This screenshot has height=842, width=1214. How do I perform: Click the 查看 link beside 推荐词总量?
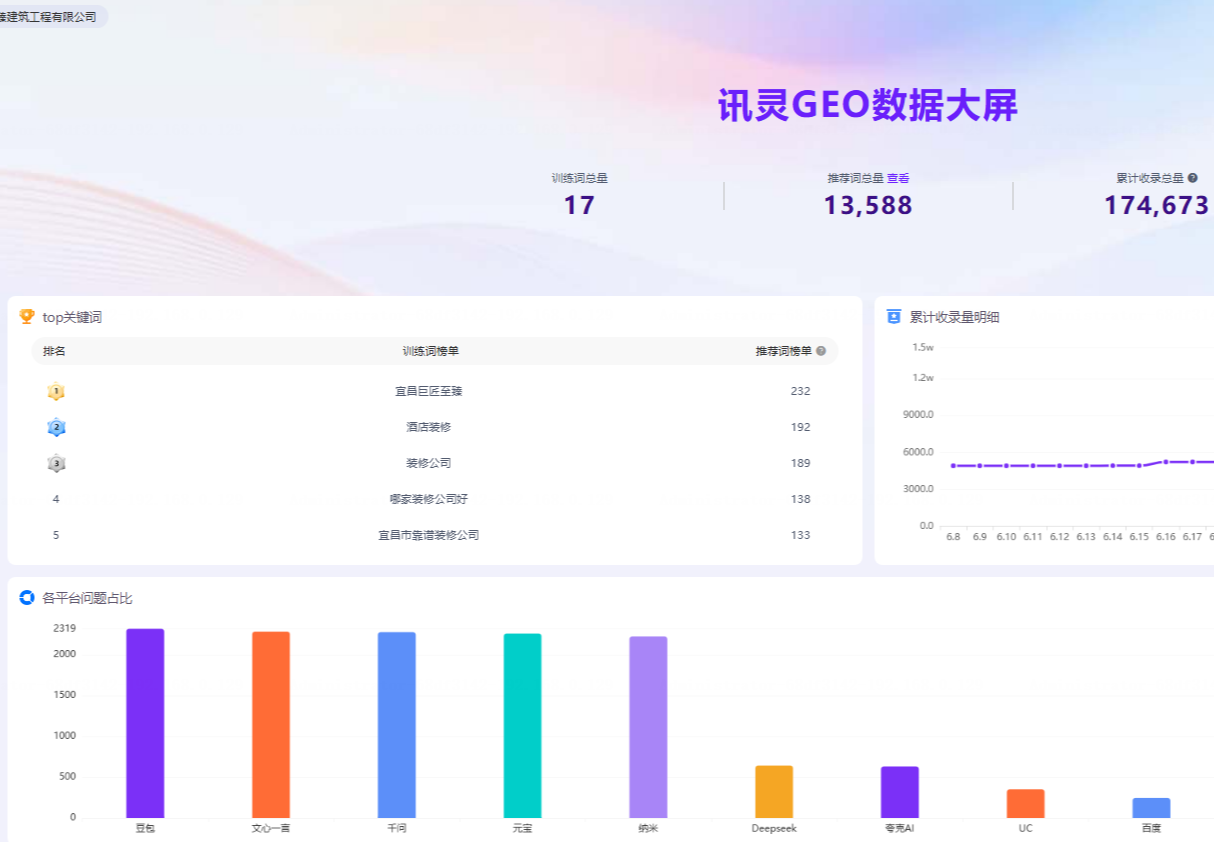(898, 178)
